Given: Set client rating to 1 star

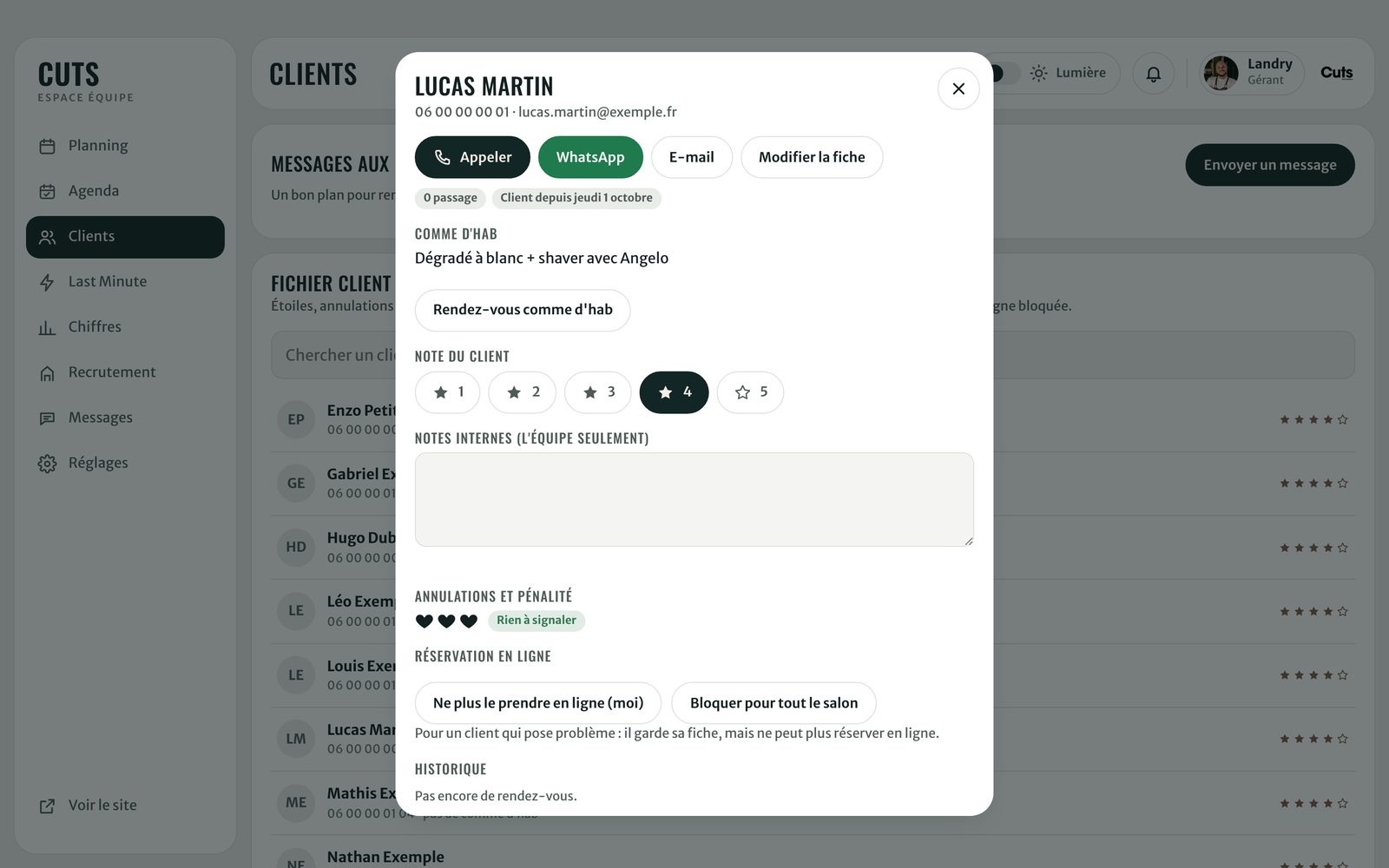Looking at the screenshot, I should pos(448,392).
